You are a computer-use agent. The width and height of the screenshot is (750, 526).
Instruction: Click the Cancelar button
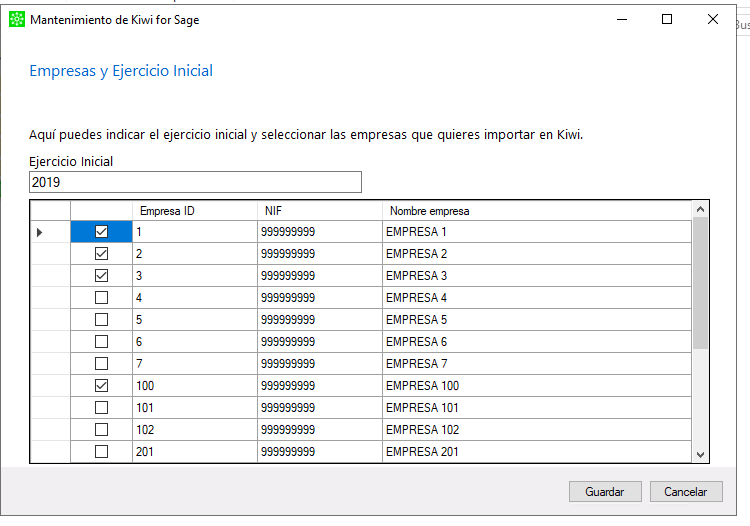click(686, 492)
